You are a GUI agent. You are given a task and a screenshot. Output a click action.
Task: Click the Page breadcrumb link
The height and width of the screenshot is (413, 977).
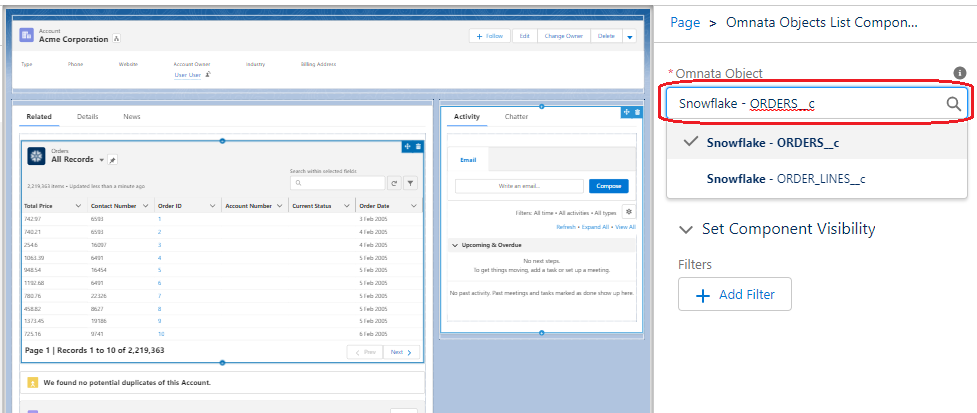tap(685, 22)
